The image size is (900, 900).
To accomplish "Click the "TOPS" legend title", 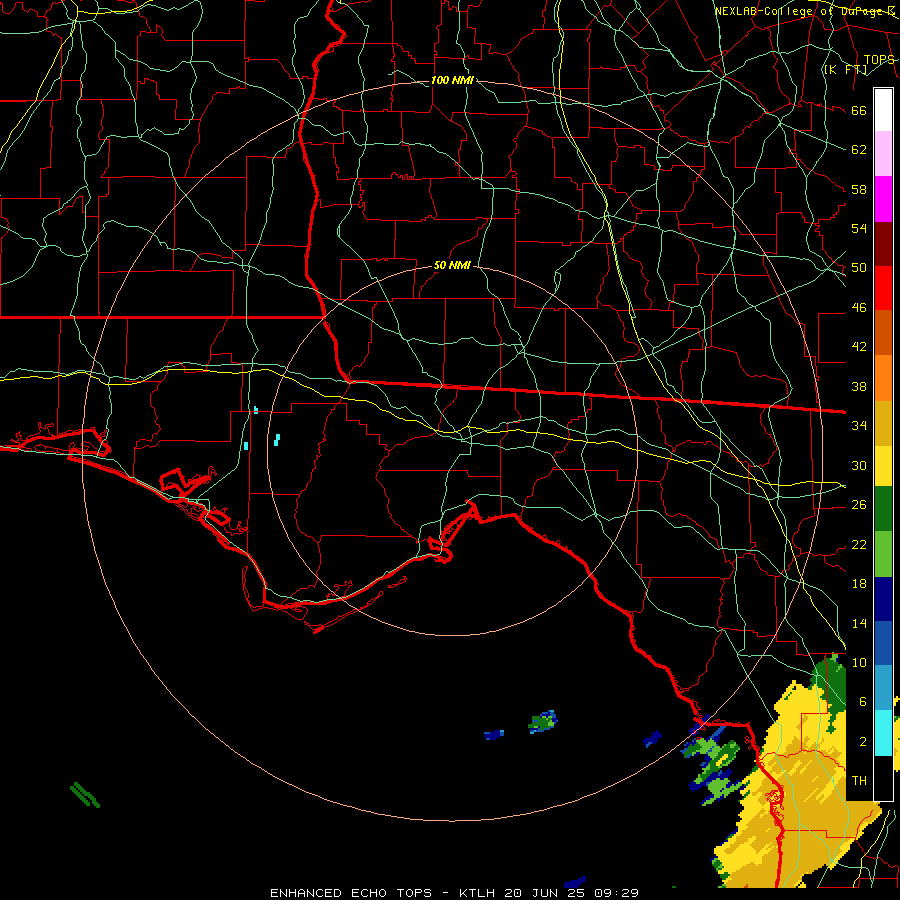I will [x=879, y=59].
